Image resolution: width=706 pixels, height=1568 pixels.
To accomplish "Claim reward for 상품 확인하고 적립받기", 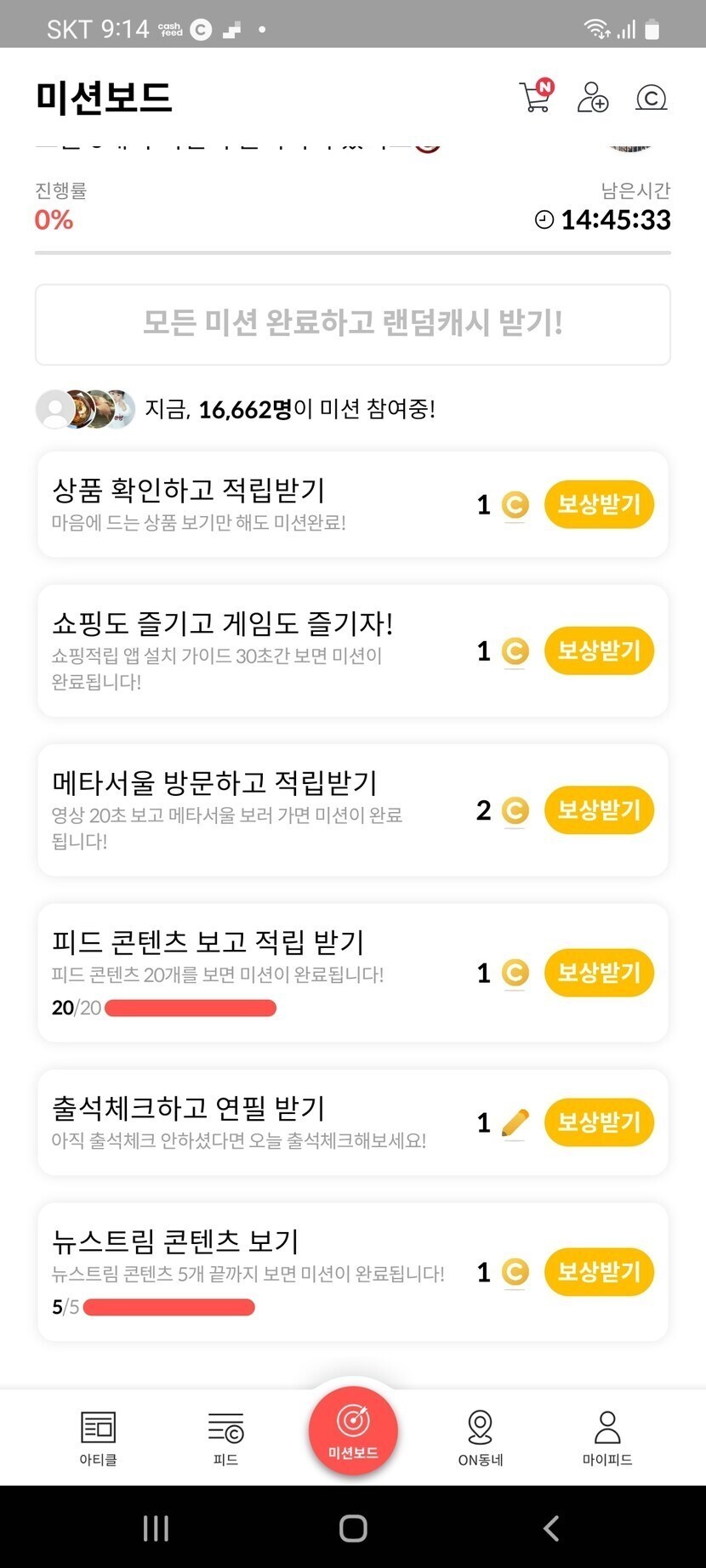I will pyautogui.click(x=599, y=504).
